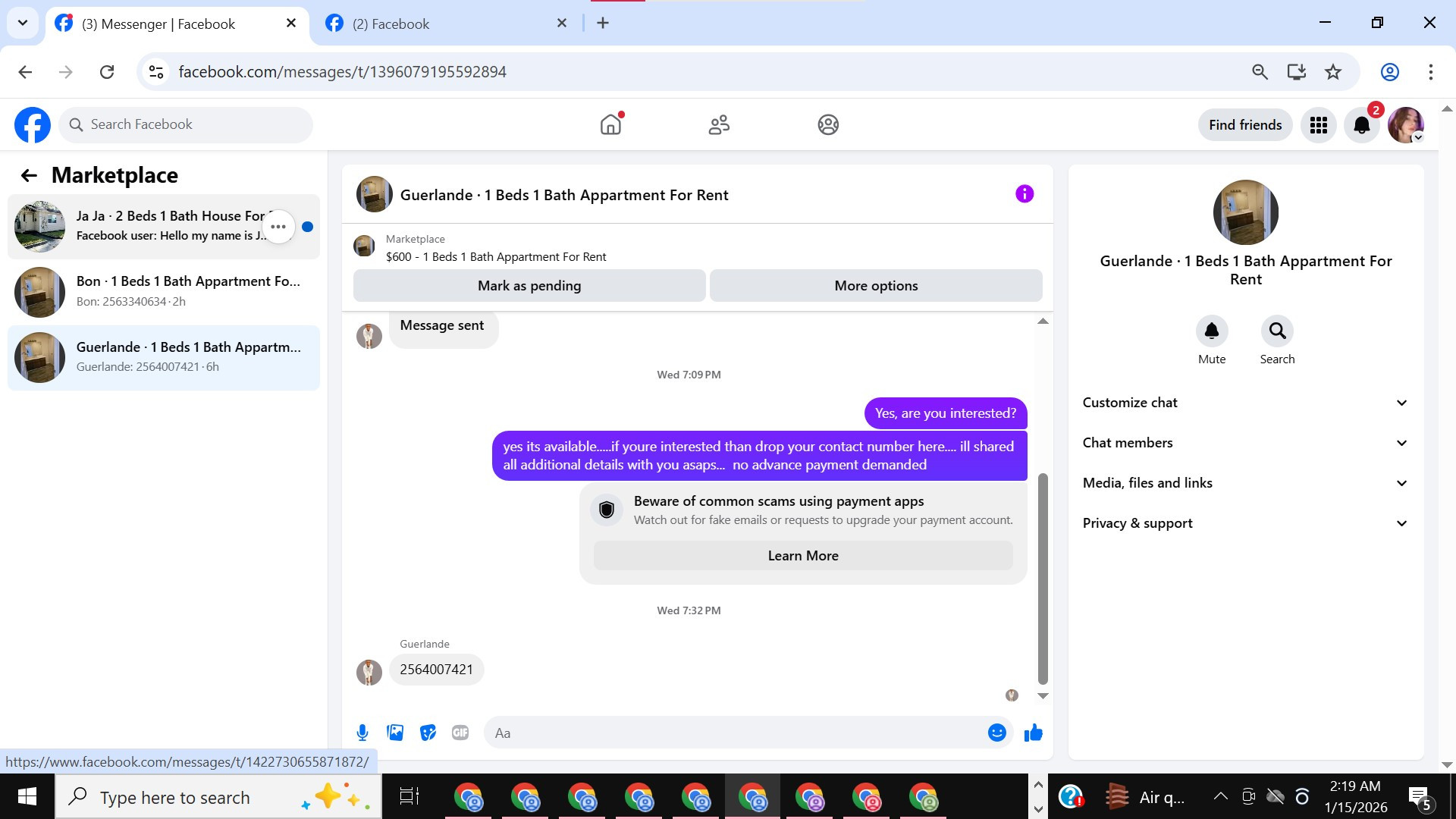Open the sticker picker icon
Screen dimensions: 1456x819
pos(428,733)
